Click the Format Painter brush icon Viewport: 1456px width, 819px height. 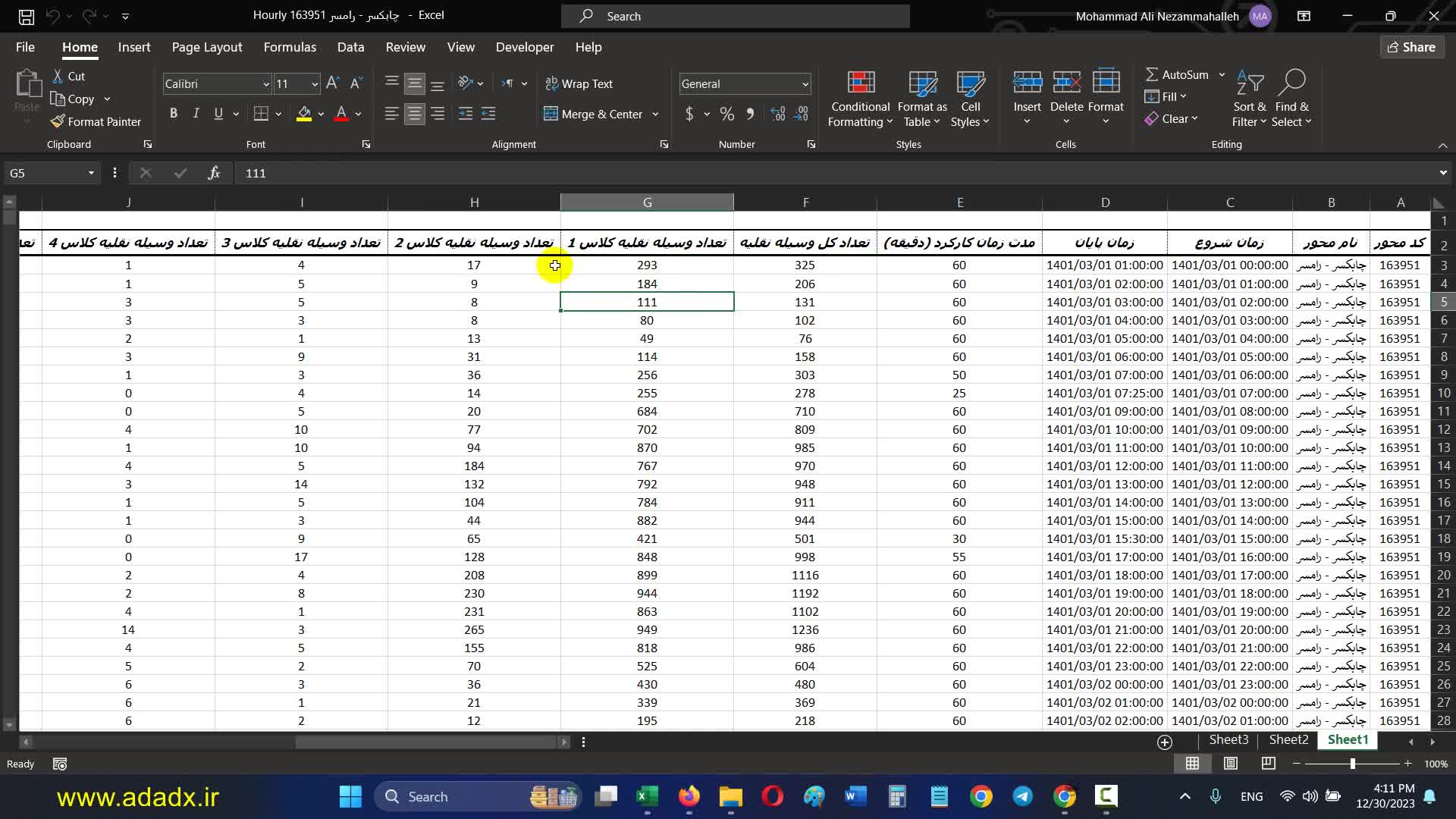[58, 121]
